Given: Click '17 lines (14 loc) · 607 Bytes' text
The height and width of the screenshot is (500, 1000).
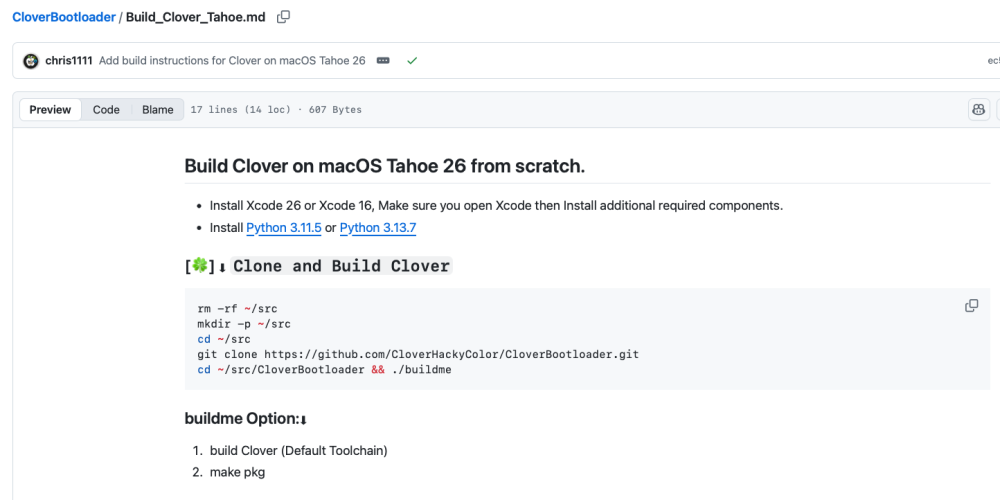Looking at the screenshot, I should [x=276, y=110].
